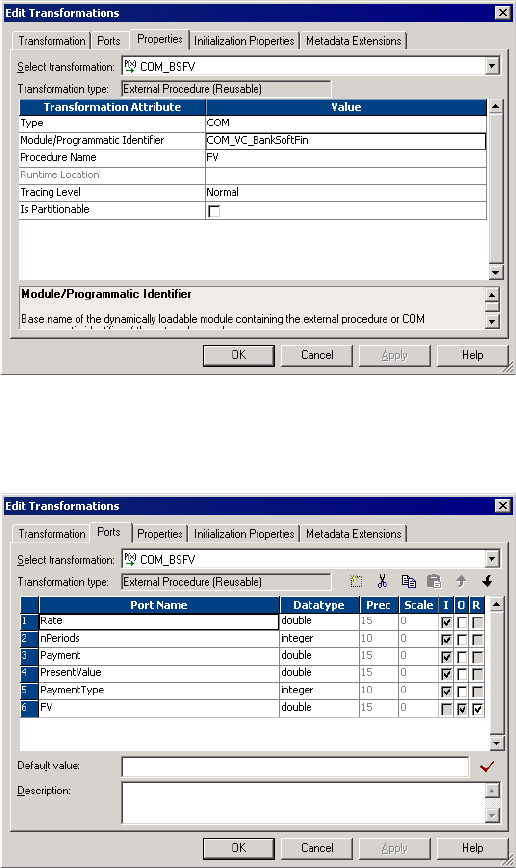Click the Port Name column header
Viewport: 516px width, 868px height.
coord(159,605)
